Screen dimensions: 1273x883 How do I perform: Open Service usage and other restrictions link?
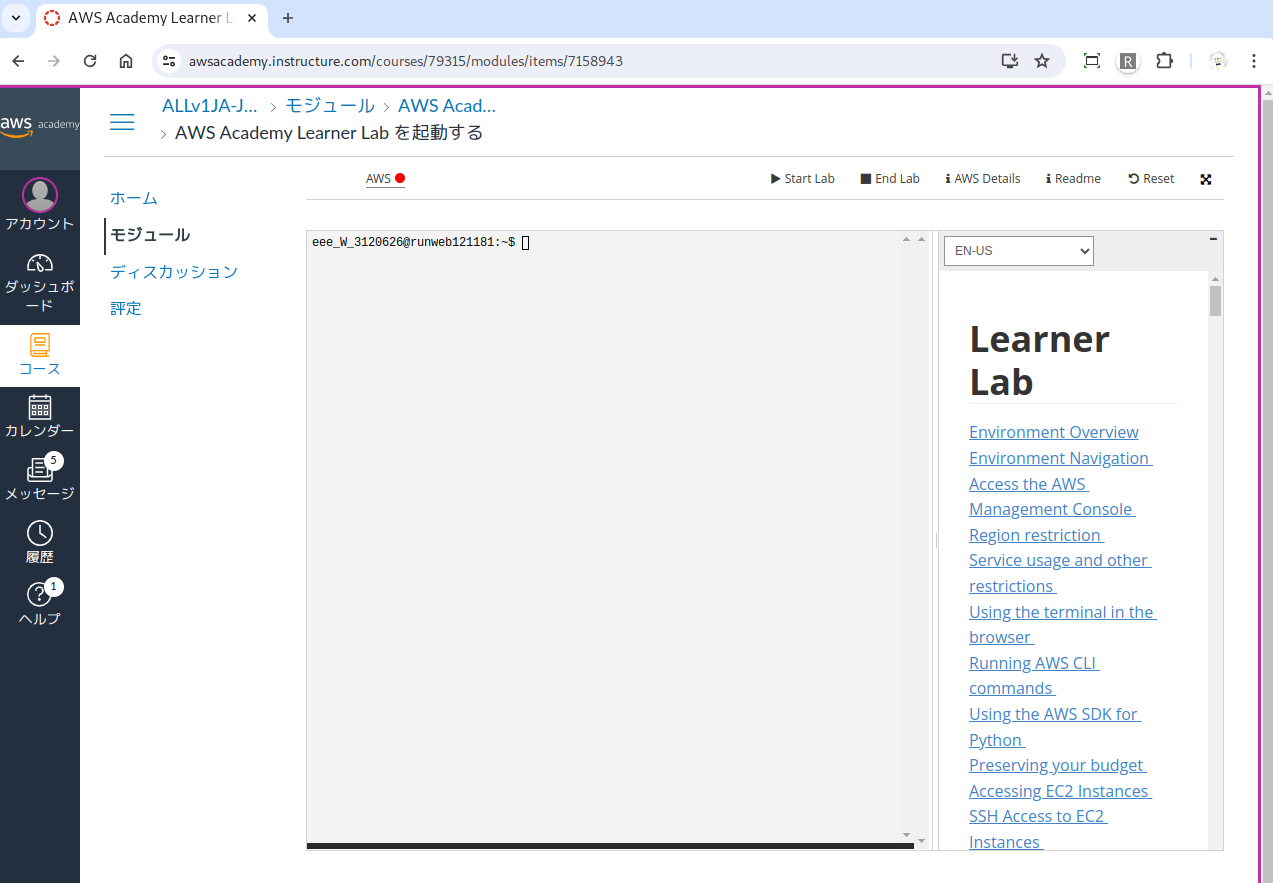point(1060,573)
